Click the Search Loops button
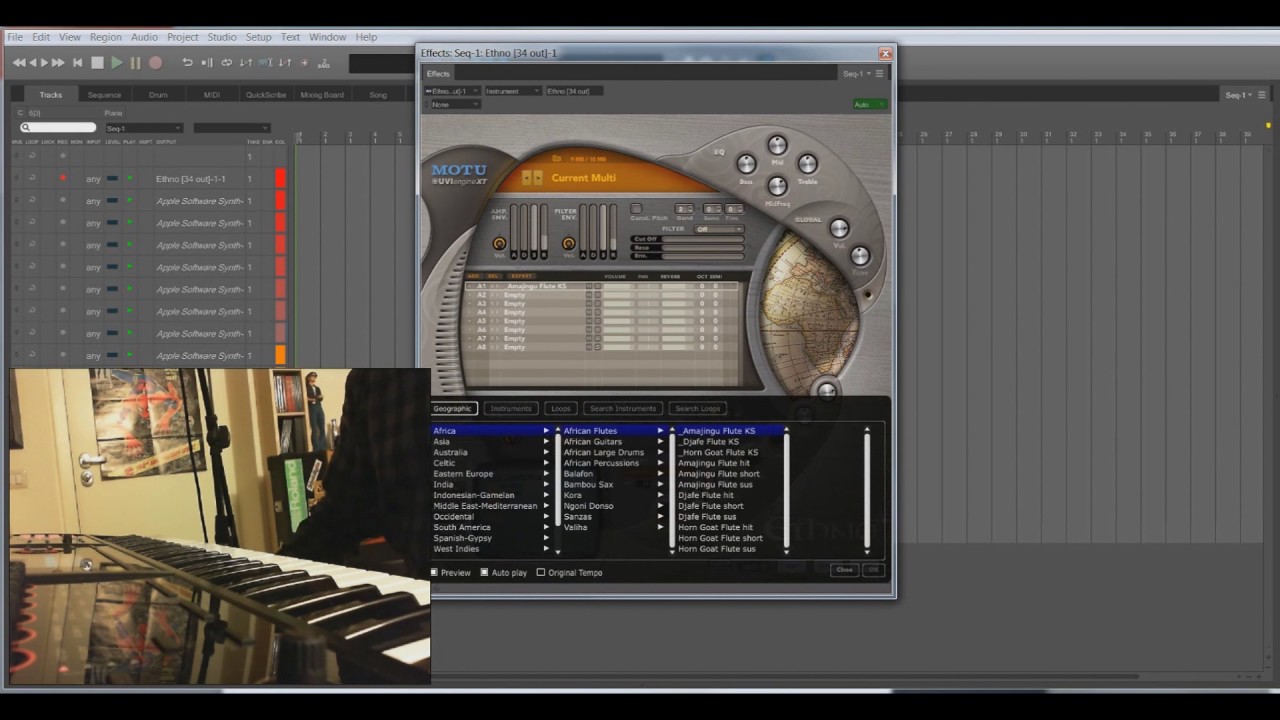The height and width of the screenshot is (720, 1280). [697, 408]
